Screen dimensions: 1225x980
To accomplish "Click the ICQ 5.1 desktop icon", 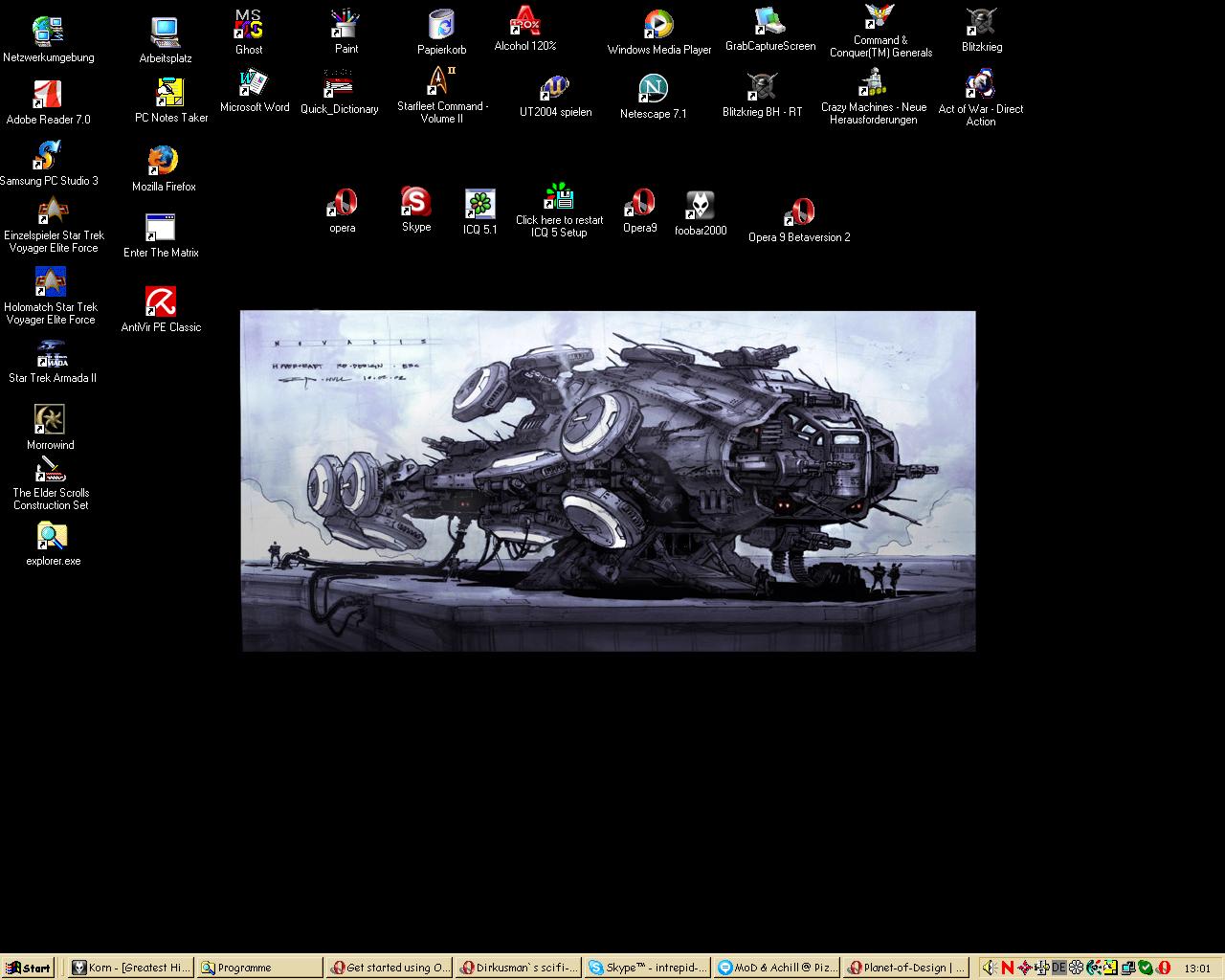I will click(x=479, y=205).
